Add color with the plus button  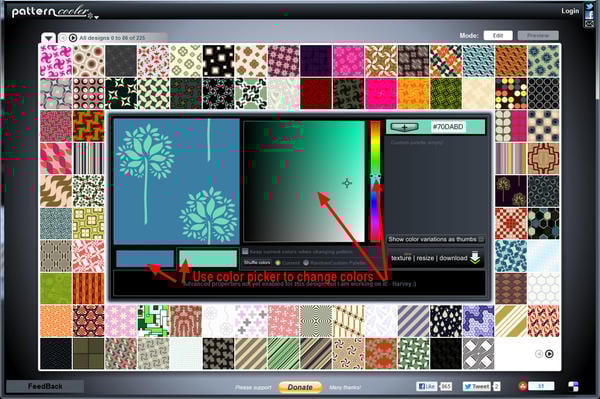404,127
